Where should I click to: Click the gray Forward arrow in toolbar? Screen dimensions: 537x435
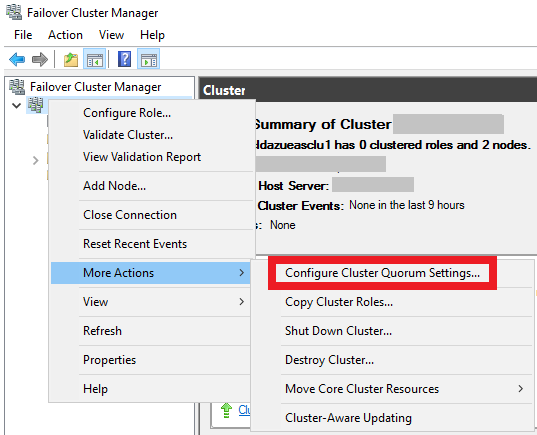click(40, 59)
